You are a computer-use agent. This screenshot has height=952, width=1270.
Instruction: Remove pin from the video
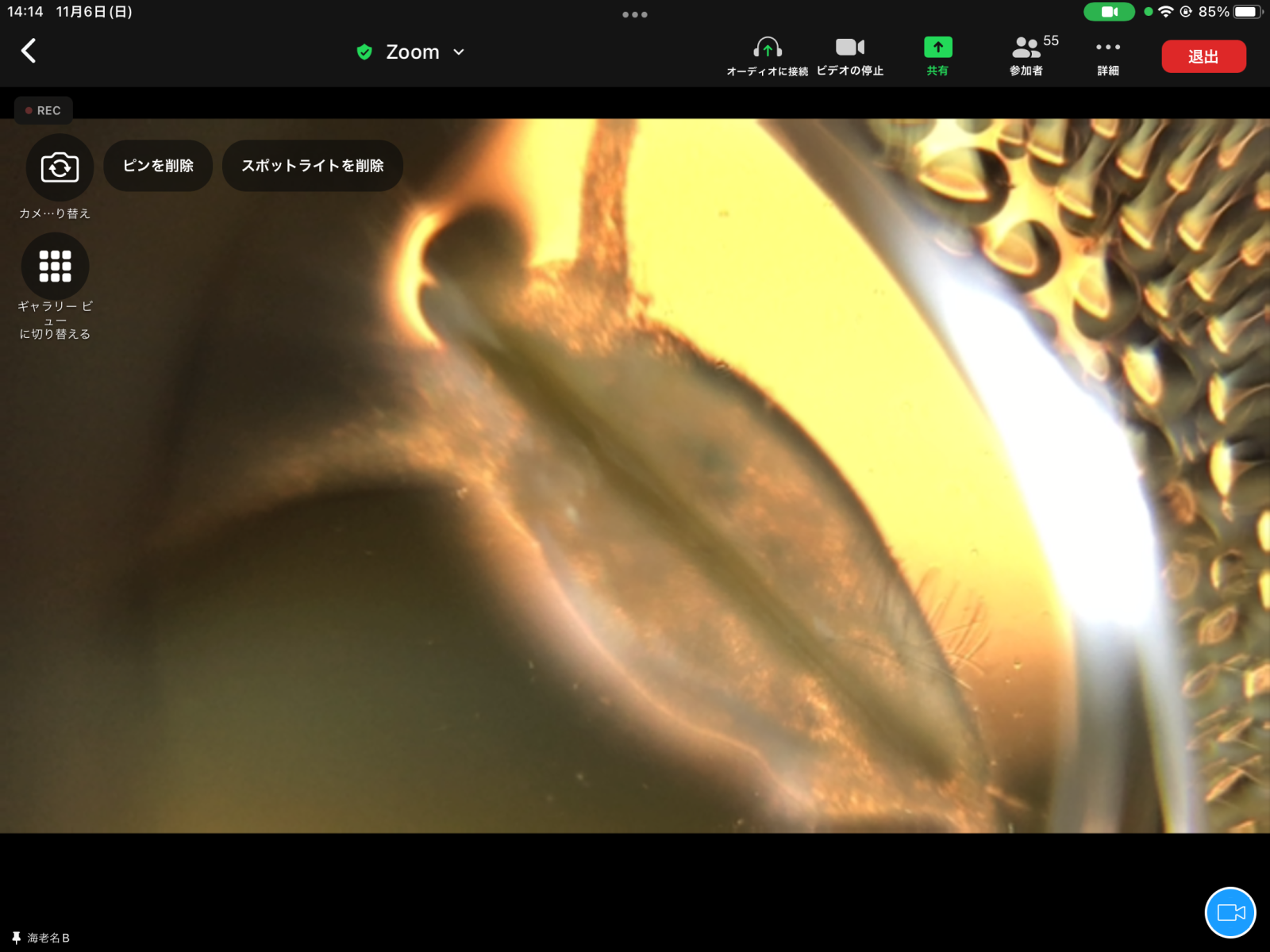[x=158, y=166]
